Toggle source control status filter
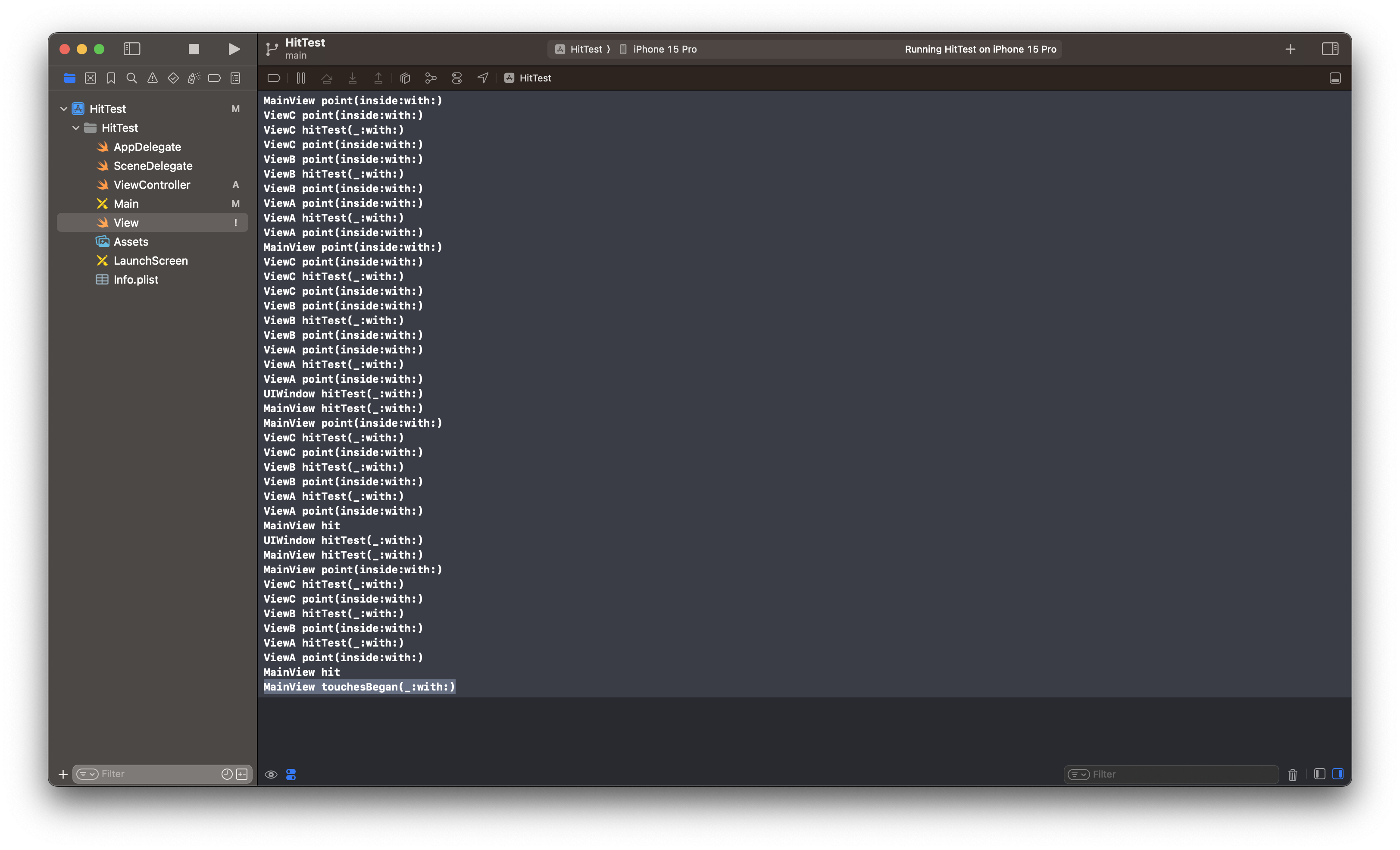This screenshot has width=1400, height=850. click(242, 774)
